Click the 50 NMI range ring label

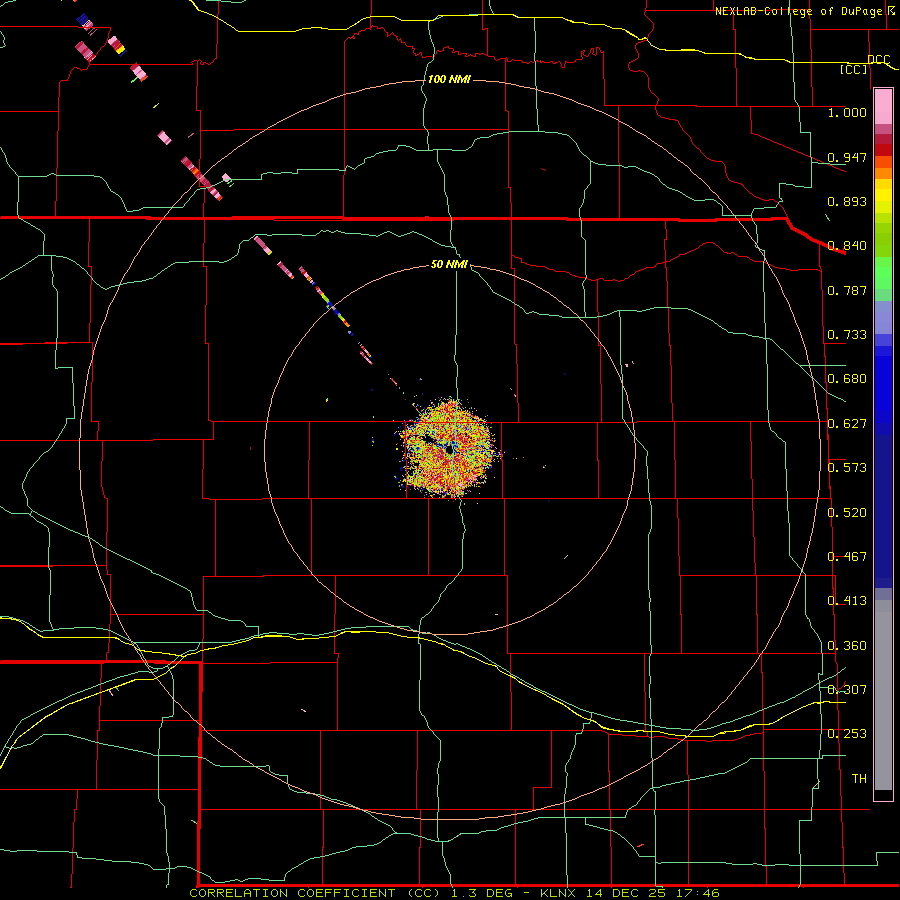449,264
